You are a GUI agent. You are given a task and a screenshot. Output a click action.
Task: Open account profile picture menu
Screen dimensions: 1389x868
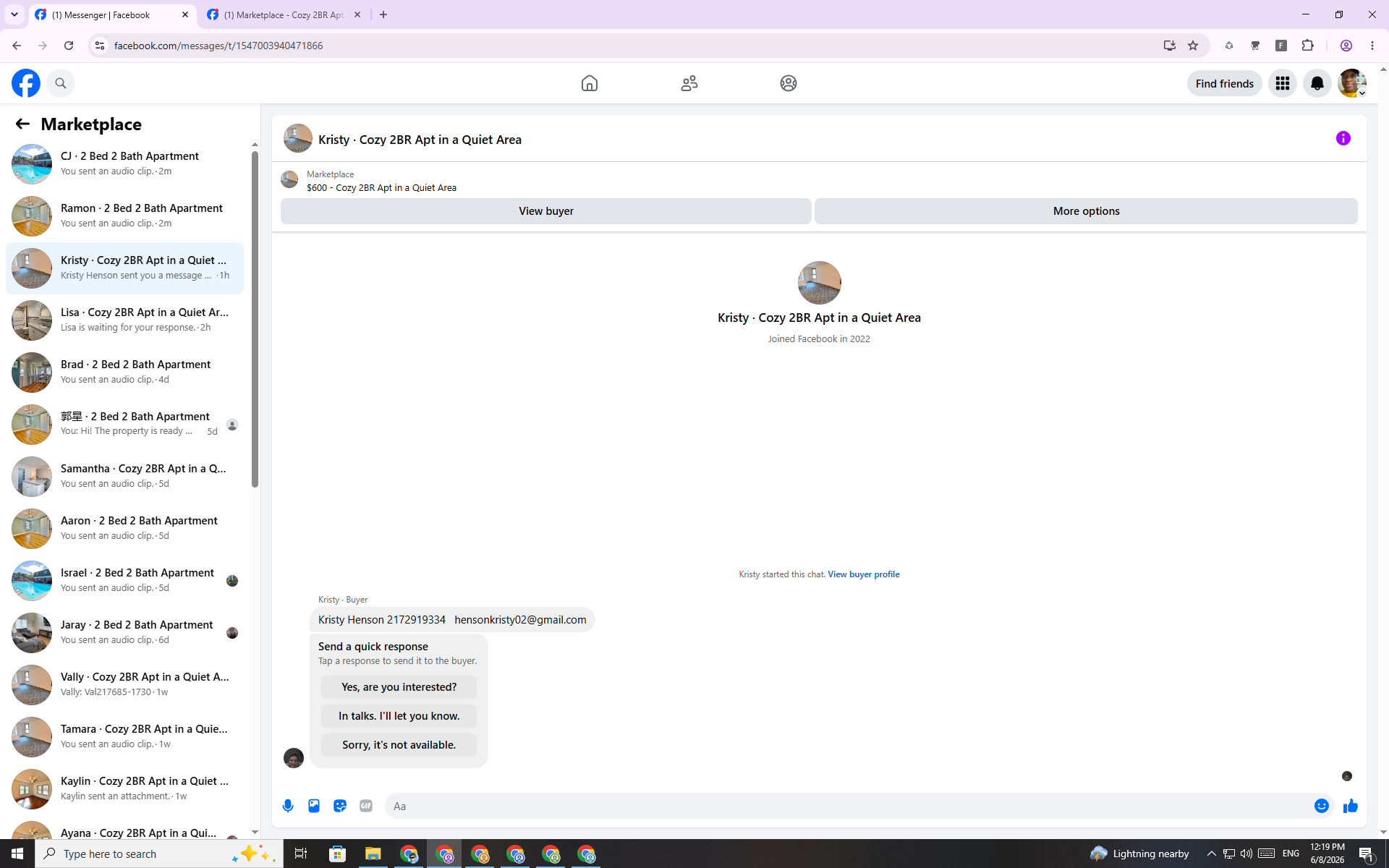coord(1352,83)
